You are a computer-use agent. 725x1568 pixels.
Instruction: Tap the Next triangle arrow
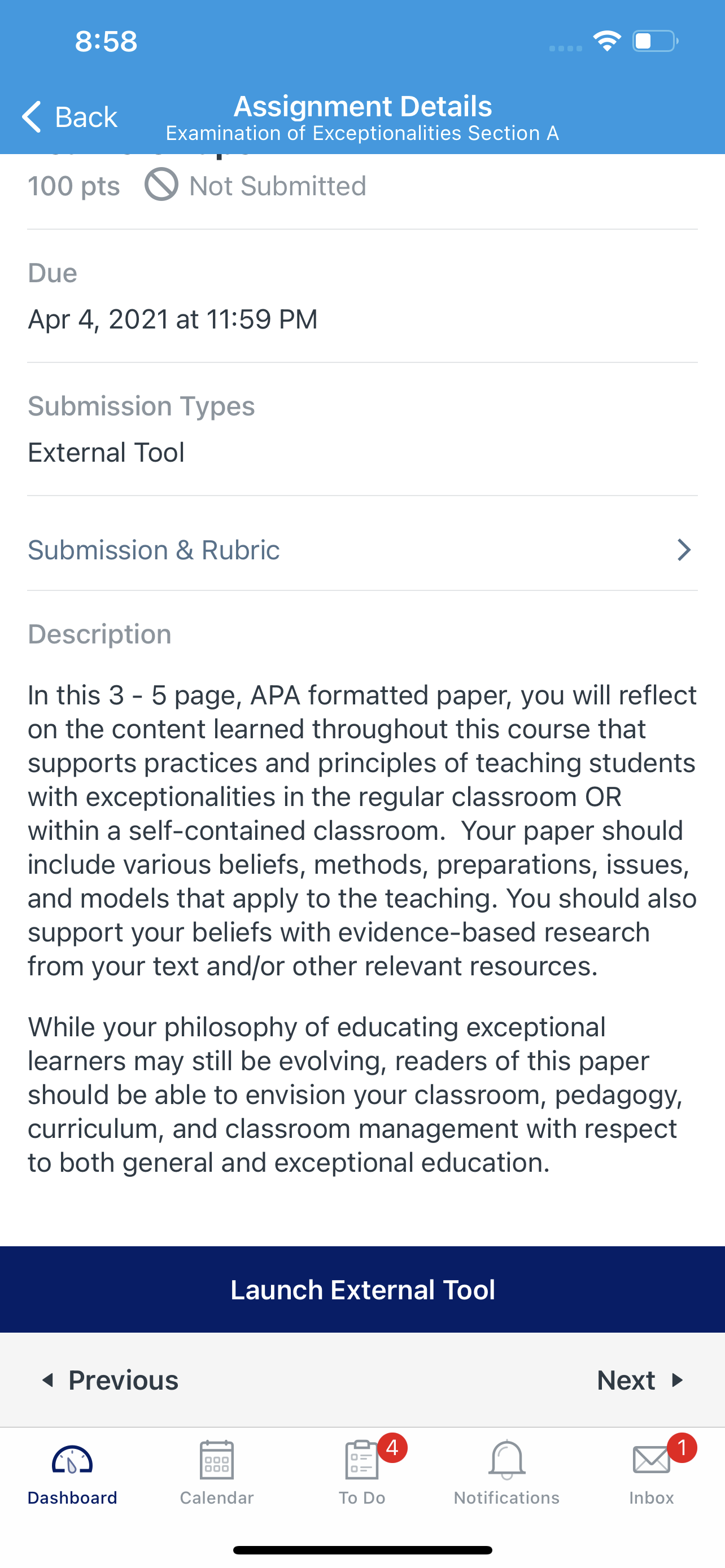(x=677, y=1380)
